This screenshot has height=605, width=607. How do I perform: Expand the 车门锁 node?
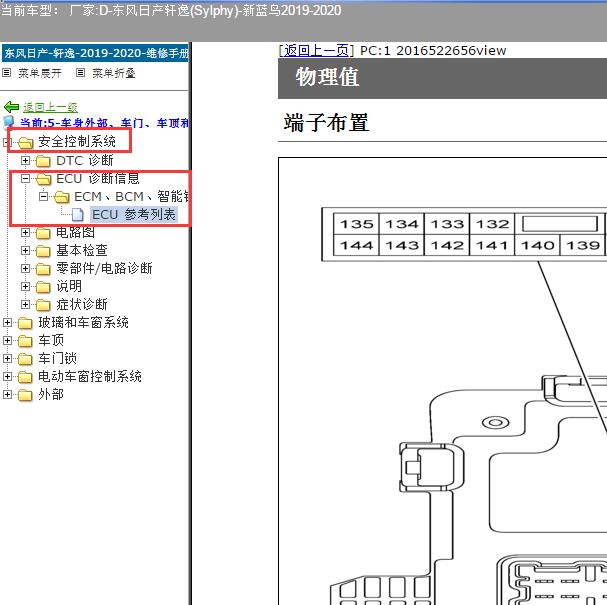click(7, 358)
